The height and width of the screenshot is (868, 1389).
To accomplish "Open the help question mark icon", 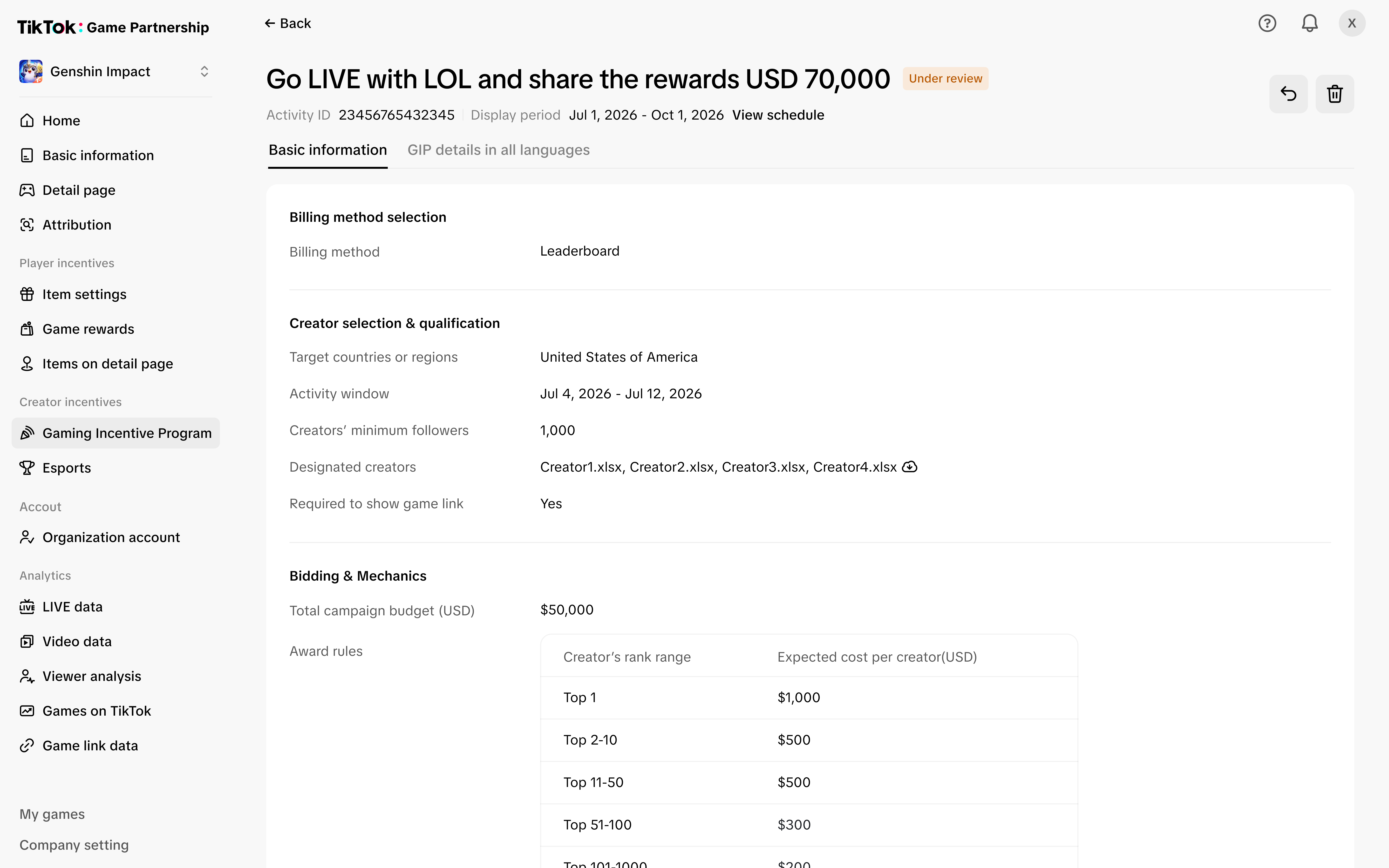I will click(x=1267, y=24).
